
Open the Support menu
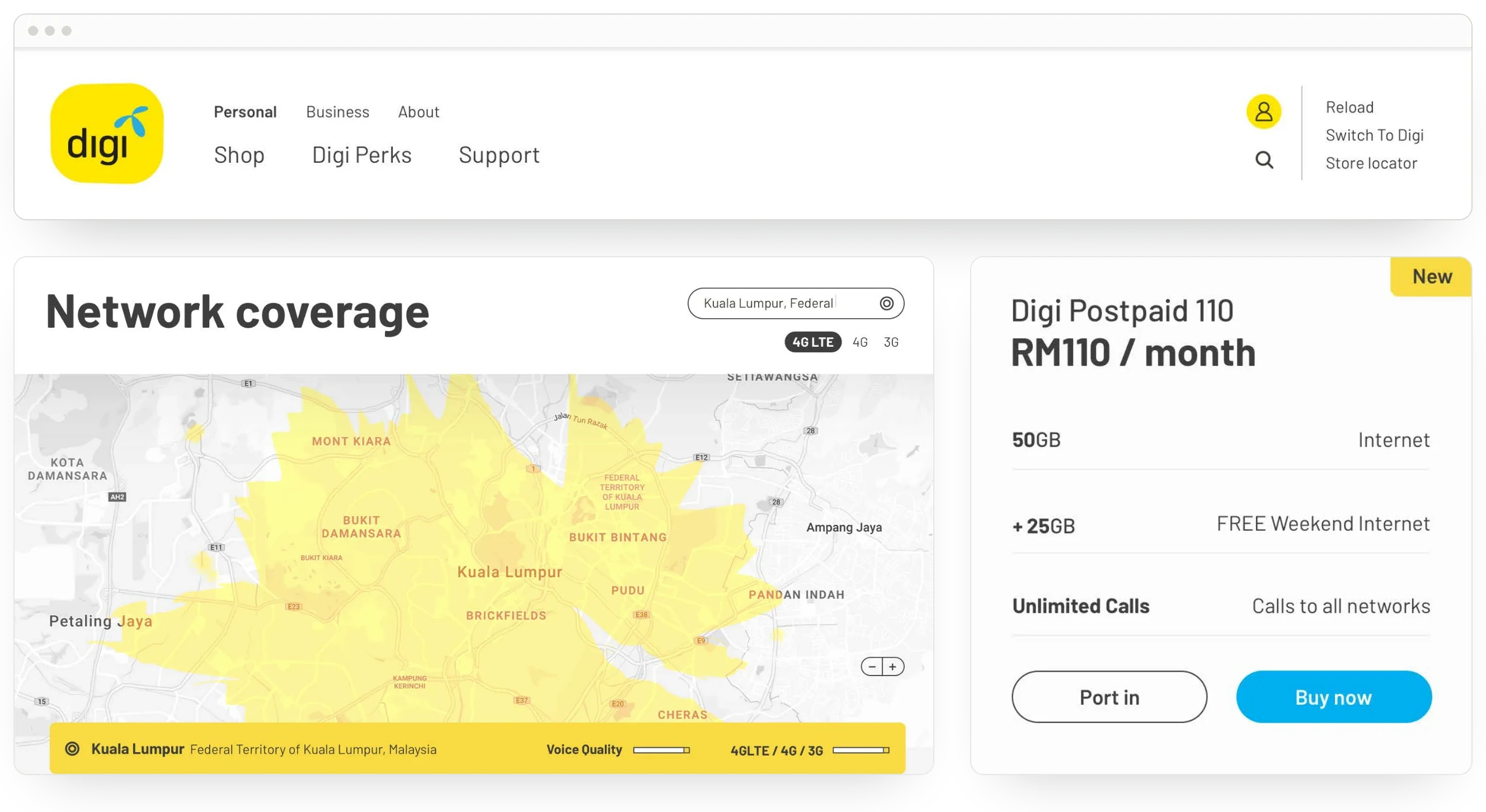pyautogui.click(x=499, y=155)
